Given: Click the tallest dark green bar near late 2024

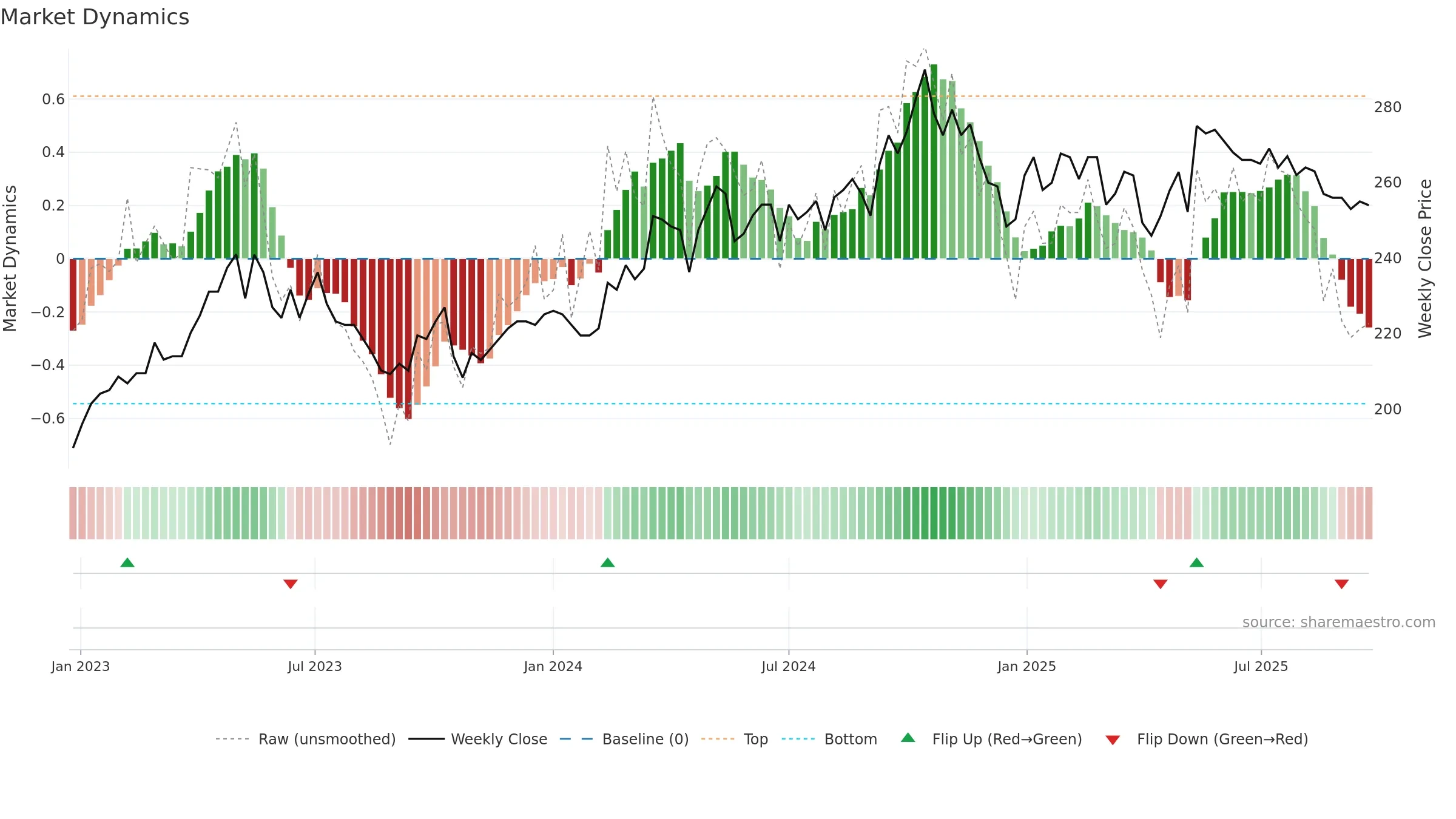Looking at the screenshot, I should (934, 161).
